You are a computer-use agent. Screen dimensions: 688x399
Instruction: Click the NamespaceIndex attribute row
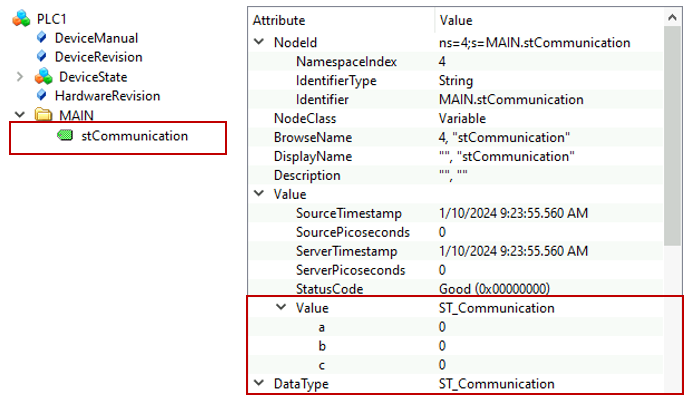click(x=456, y=61)
